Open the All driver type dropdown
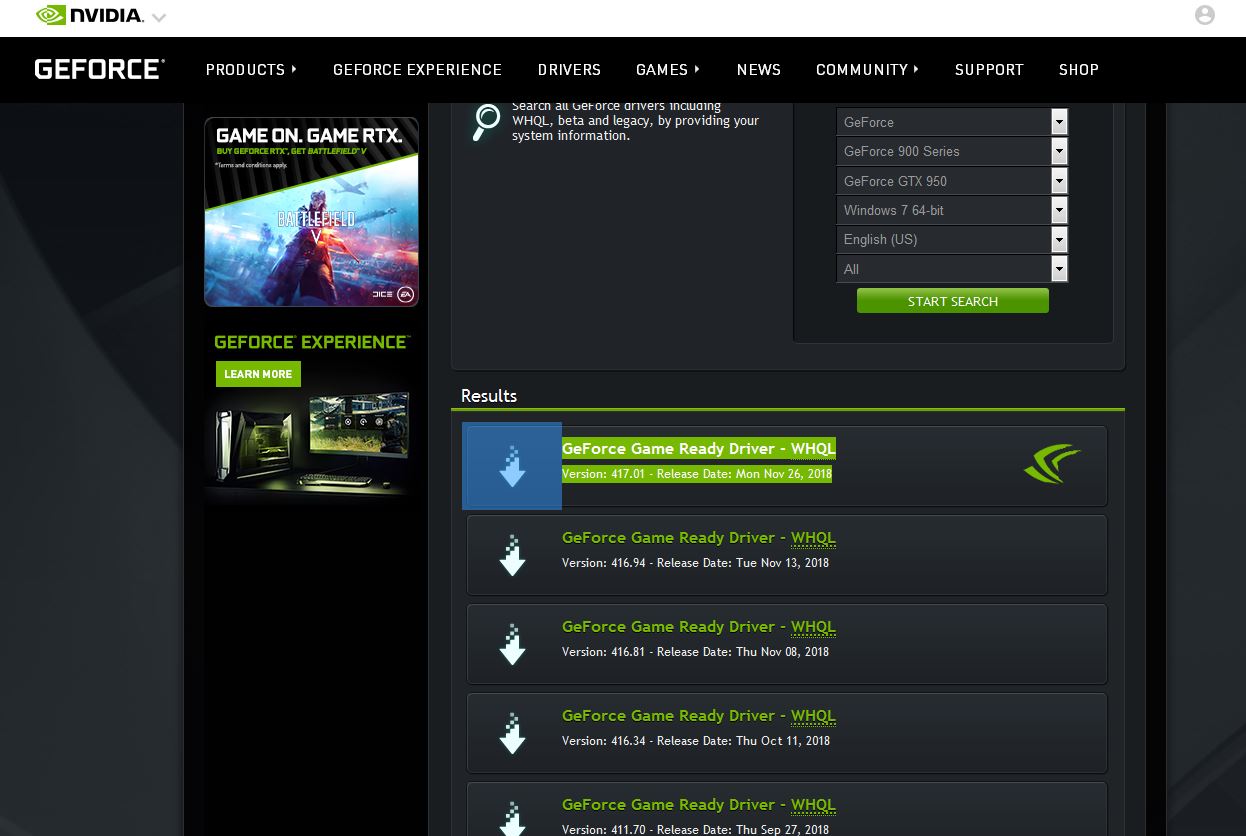1246x836 pixels. click(x=952, y=269)
